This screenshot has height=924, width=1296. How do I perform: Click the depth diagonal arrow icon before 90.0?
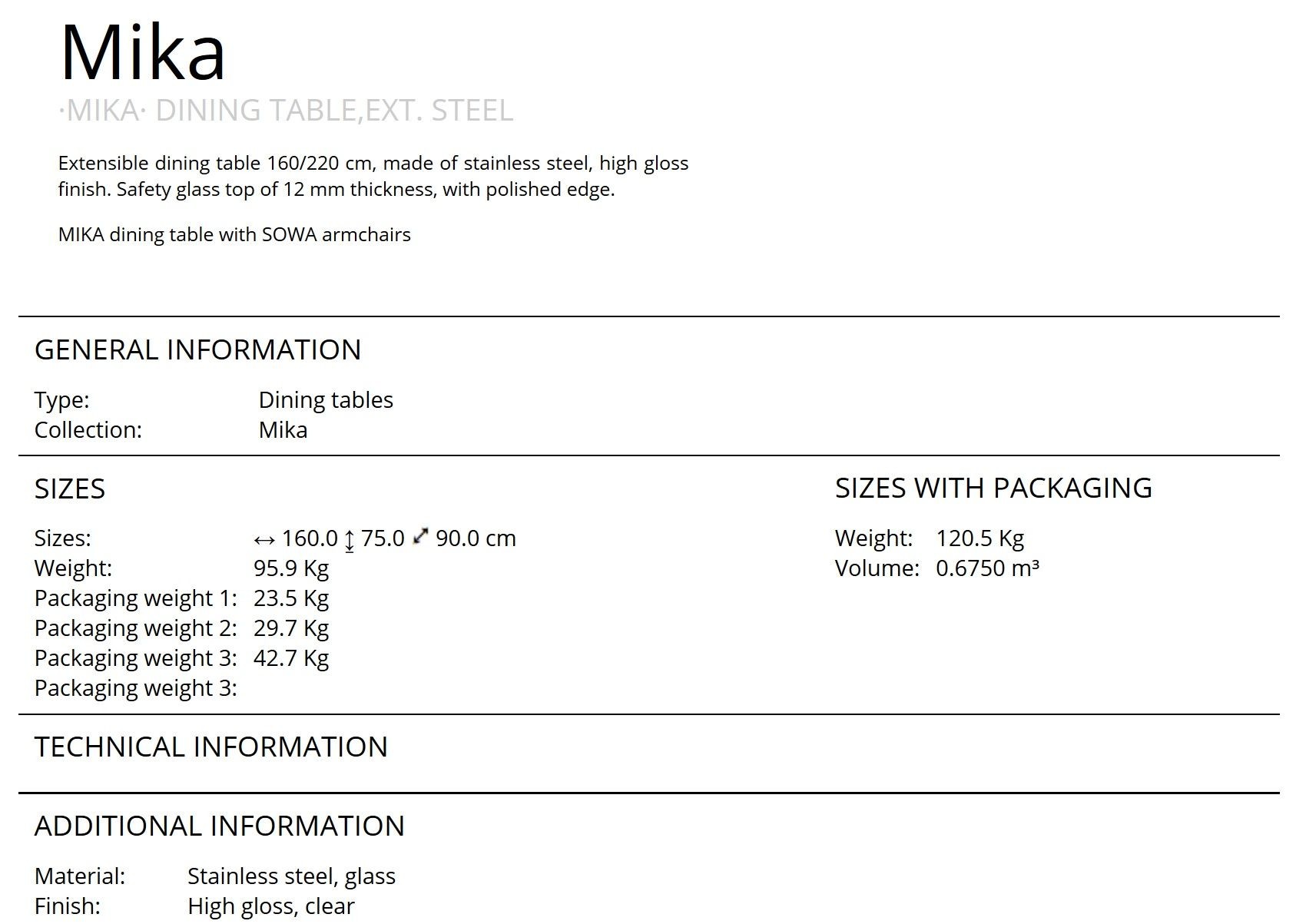(x=420, y=537)
